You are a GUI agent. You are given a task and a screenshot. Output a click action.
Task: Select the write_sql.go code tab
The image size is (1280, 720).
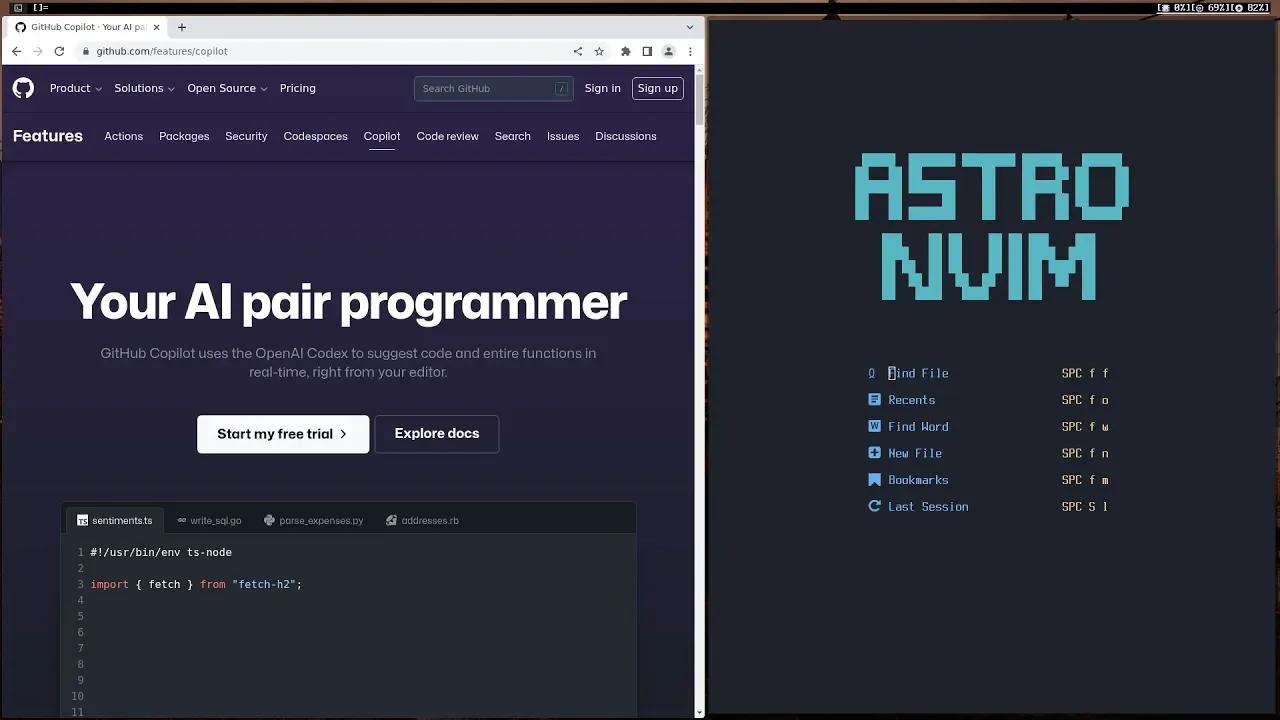point(209,520)
